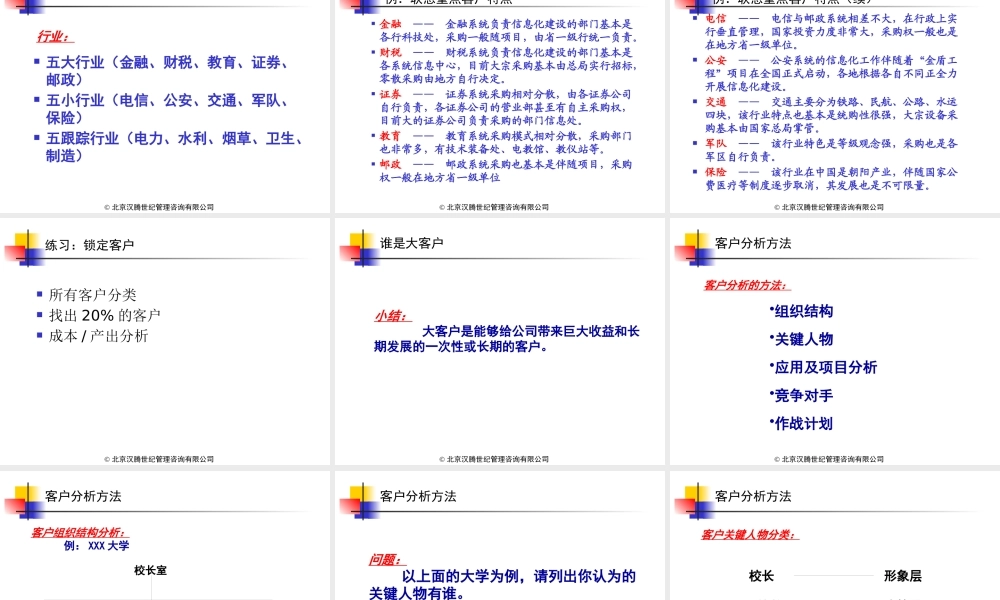Viewport: 1000px width, 600px height.
Task: Click the example label 例：XXX 大学
Action: [96, 546]
